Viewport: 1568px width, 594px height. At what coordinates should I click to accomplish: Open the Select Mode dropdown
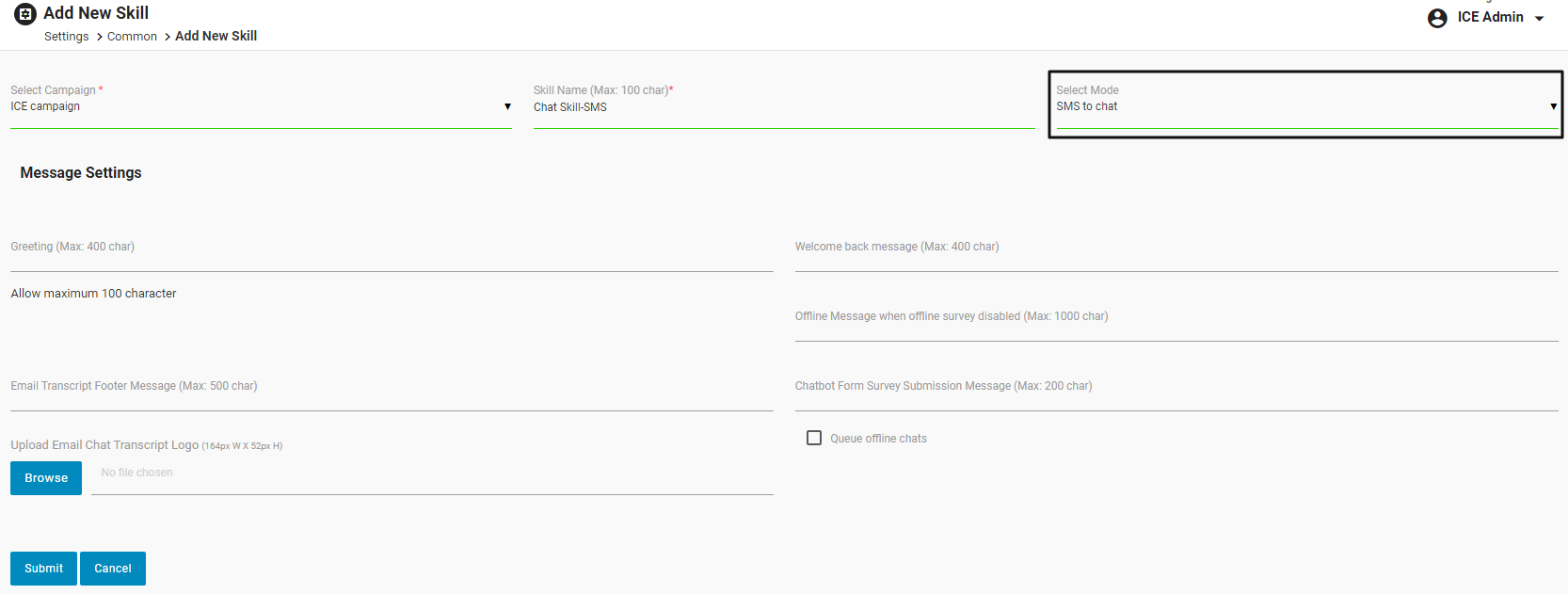pyautogui.click(x=1305, y=107)
